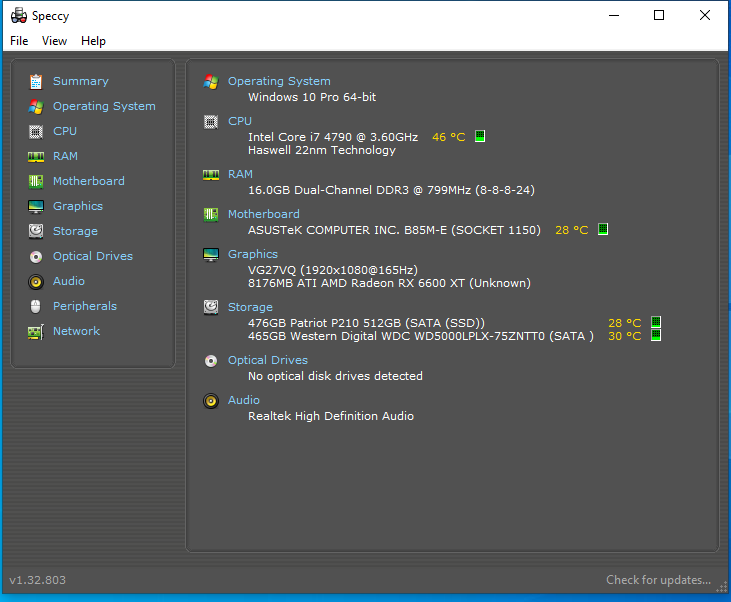The image size is (731, 602).
Task: Click the window resize grip in corner
Action: point(722,588)
